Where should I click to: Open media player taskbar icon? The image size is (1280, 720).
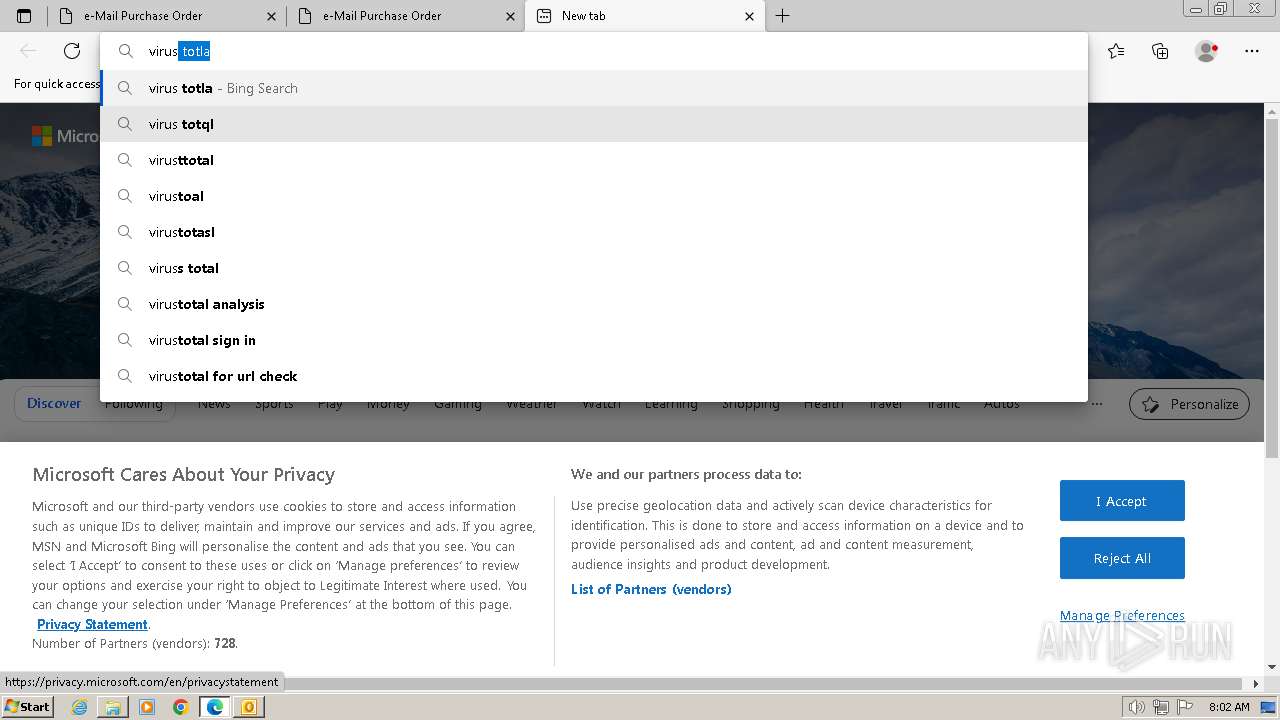147,707
